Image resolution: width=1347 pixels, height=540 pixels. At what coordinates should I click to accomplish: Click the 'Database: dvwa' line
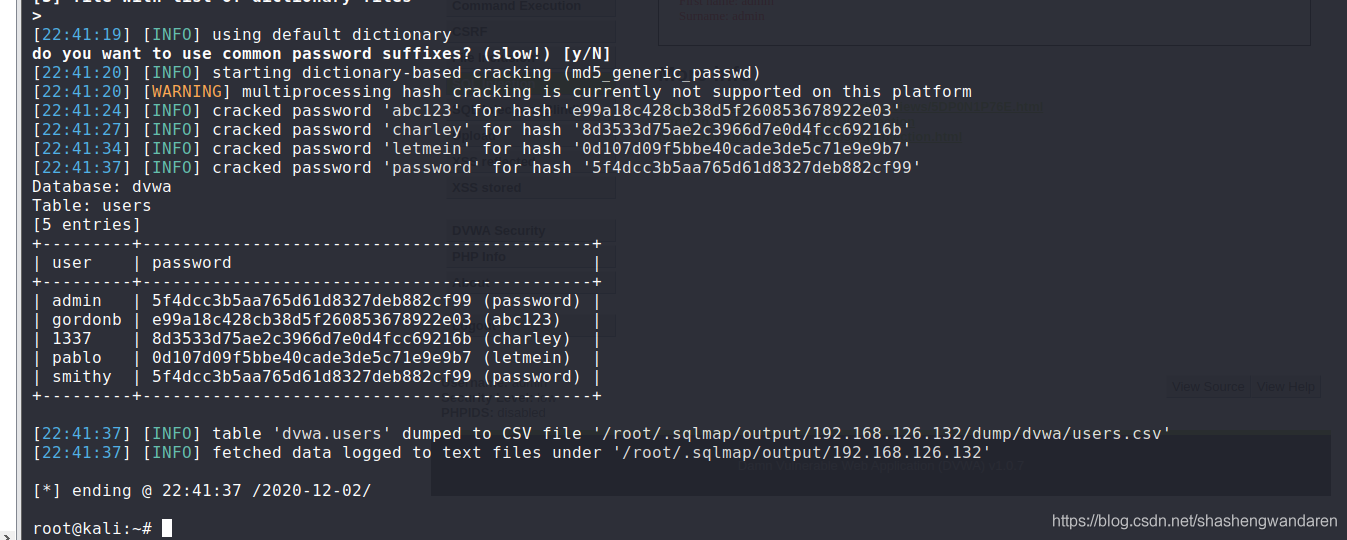(x=102, y=187)
